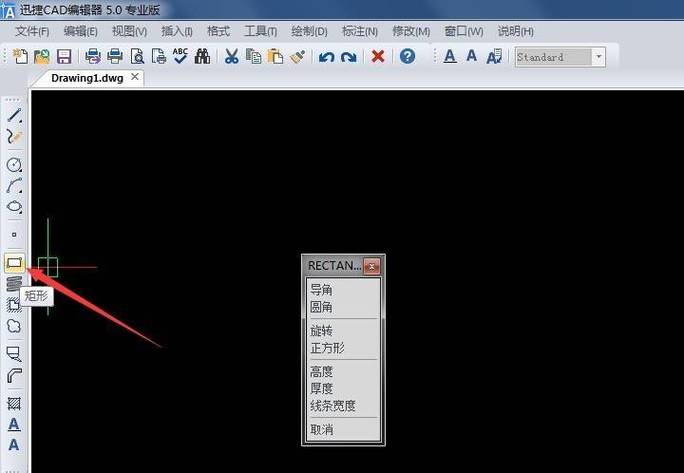Image resolution: width=684 pixels, height=473 pixels.
Task: Open the 标注(N) menu
Action: [359, 31]
